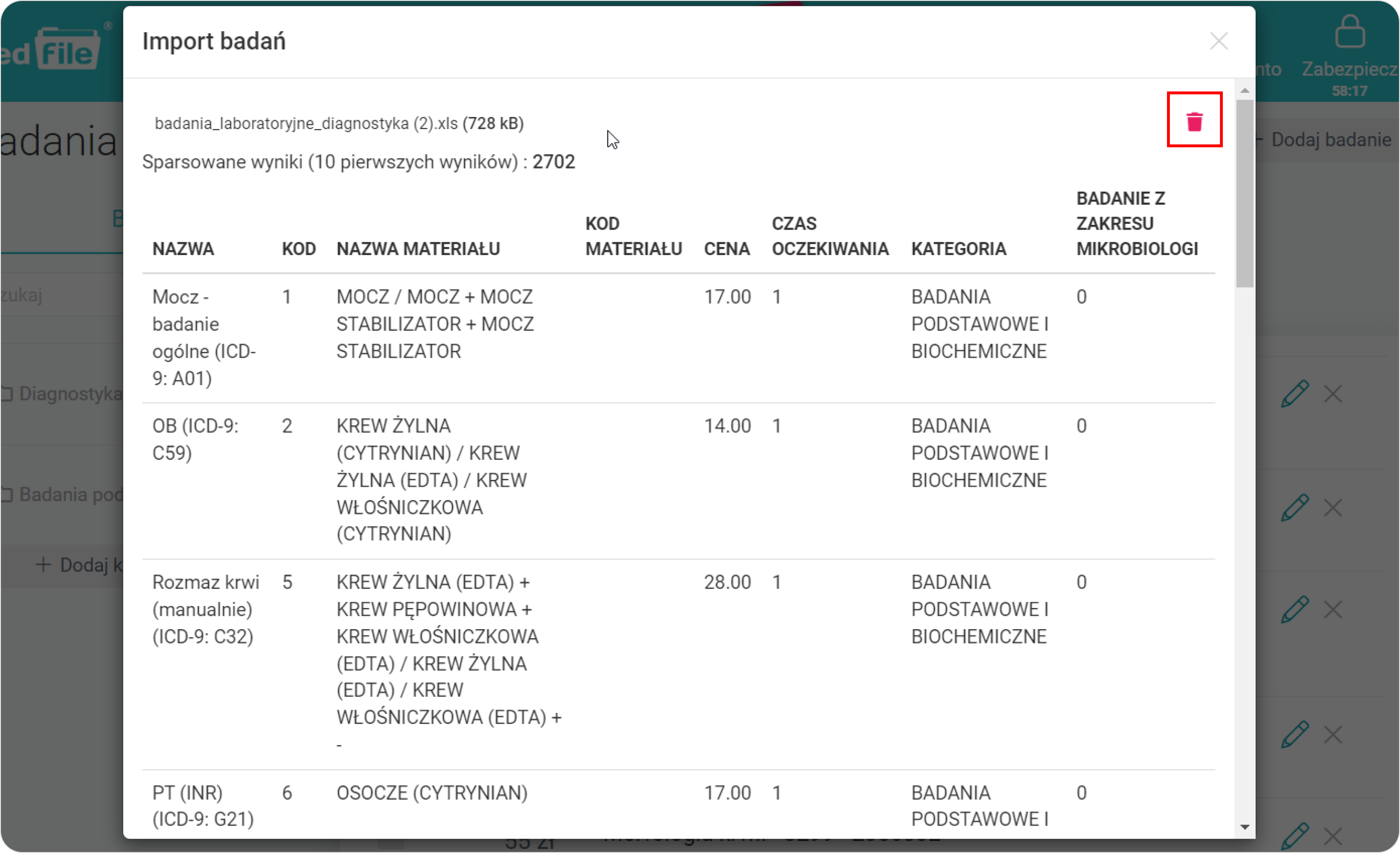The width and height of the screenshot is (1400, 853).
Task: Select the Mocz - badanie ogólne name cell
Action: pos(204,337)
